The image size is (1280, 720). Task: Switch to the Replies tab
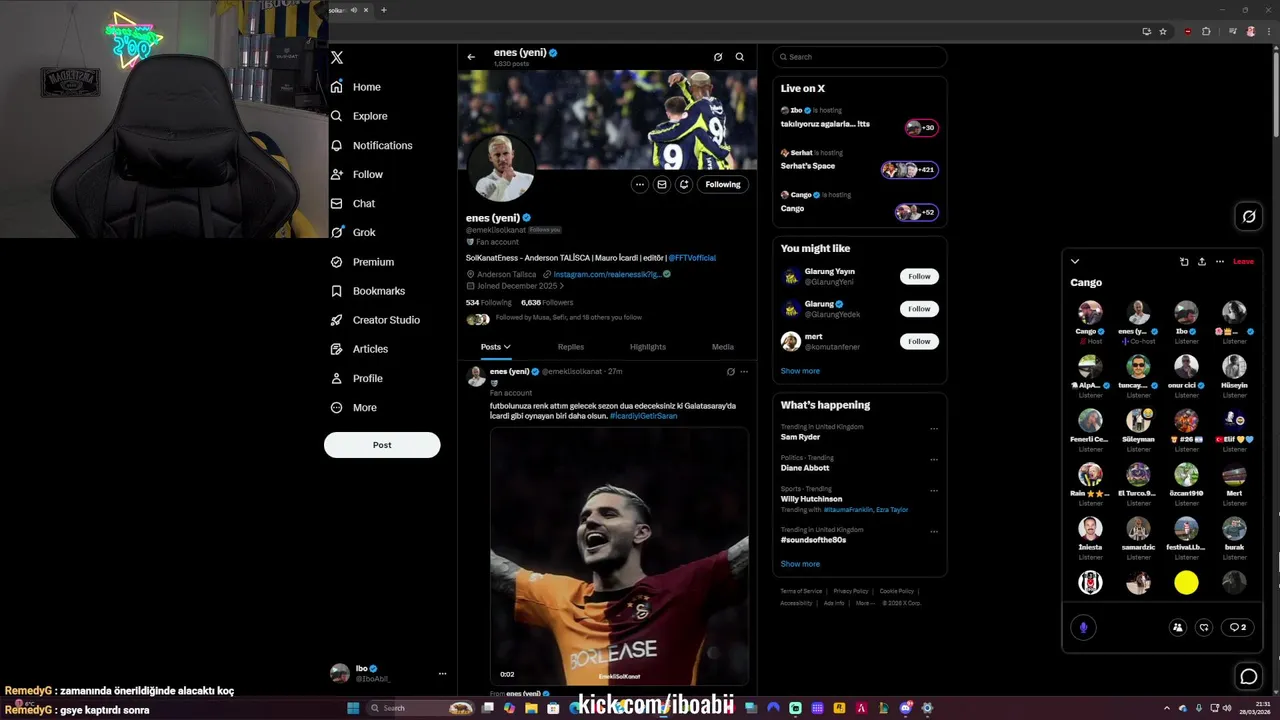click(x=571, y=347)
